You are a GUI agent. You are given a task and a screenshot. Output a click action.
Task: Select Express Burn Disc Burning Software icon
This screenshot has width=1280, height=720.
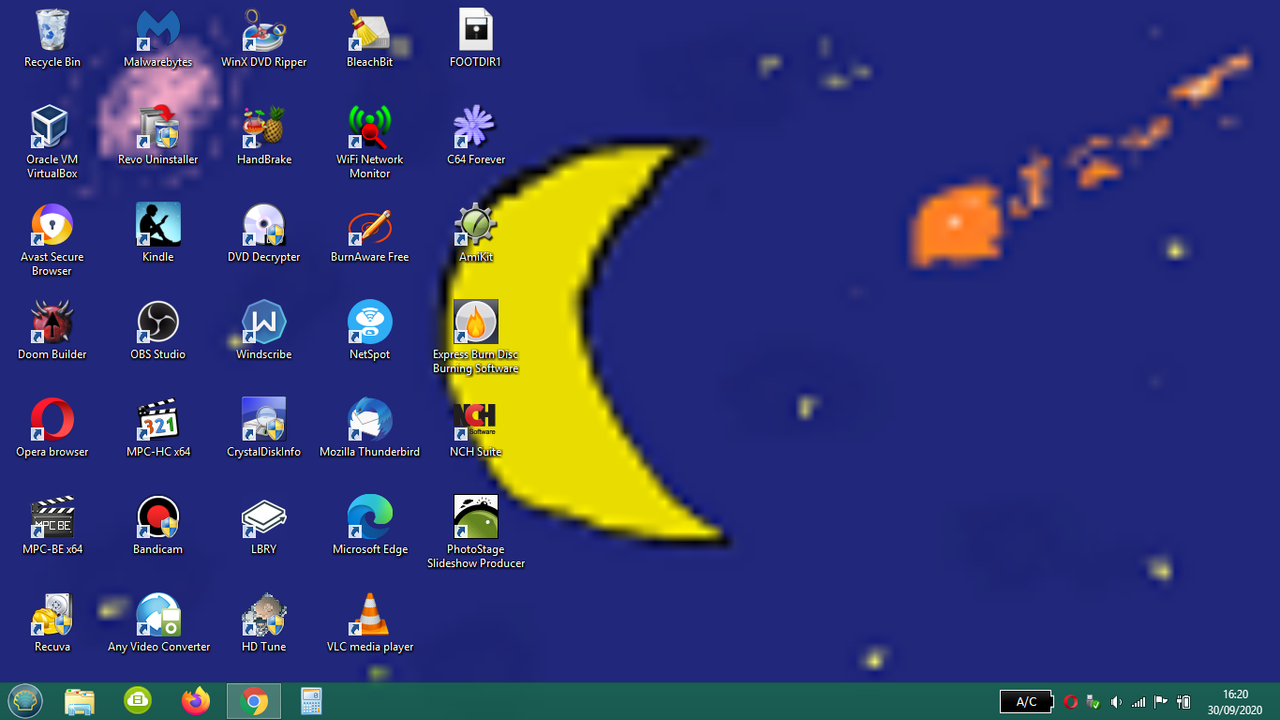pos(476,322)
